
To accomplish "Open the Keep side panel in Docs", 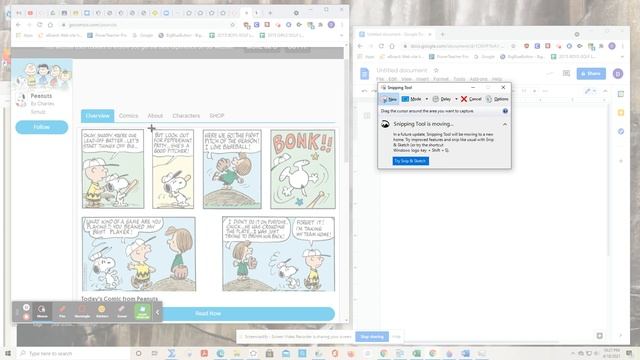I will [620, 113].
